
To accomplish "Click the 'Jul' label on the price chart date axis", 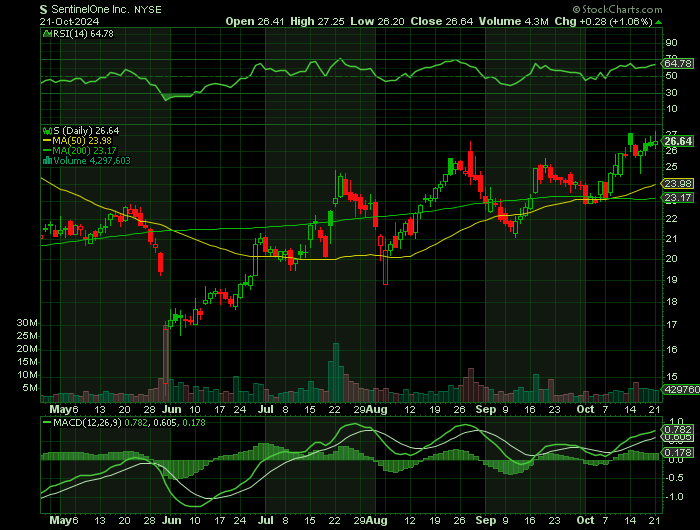I will tap(266, 409).
